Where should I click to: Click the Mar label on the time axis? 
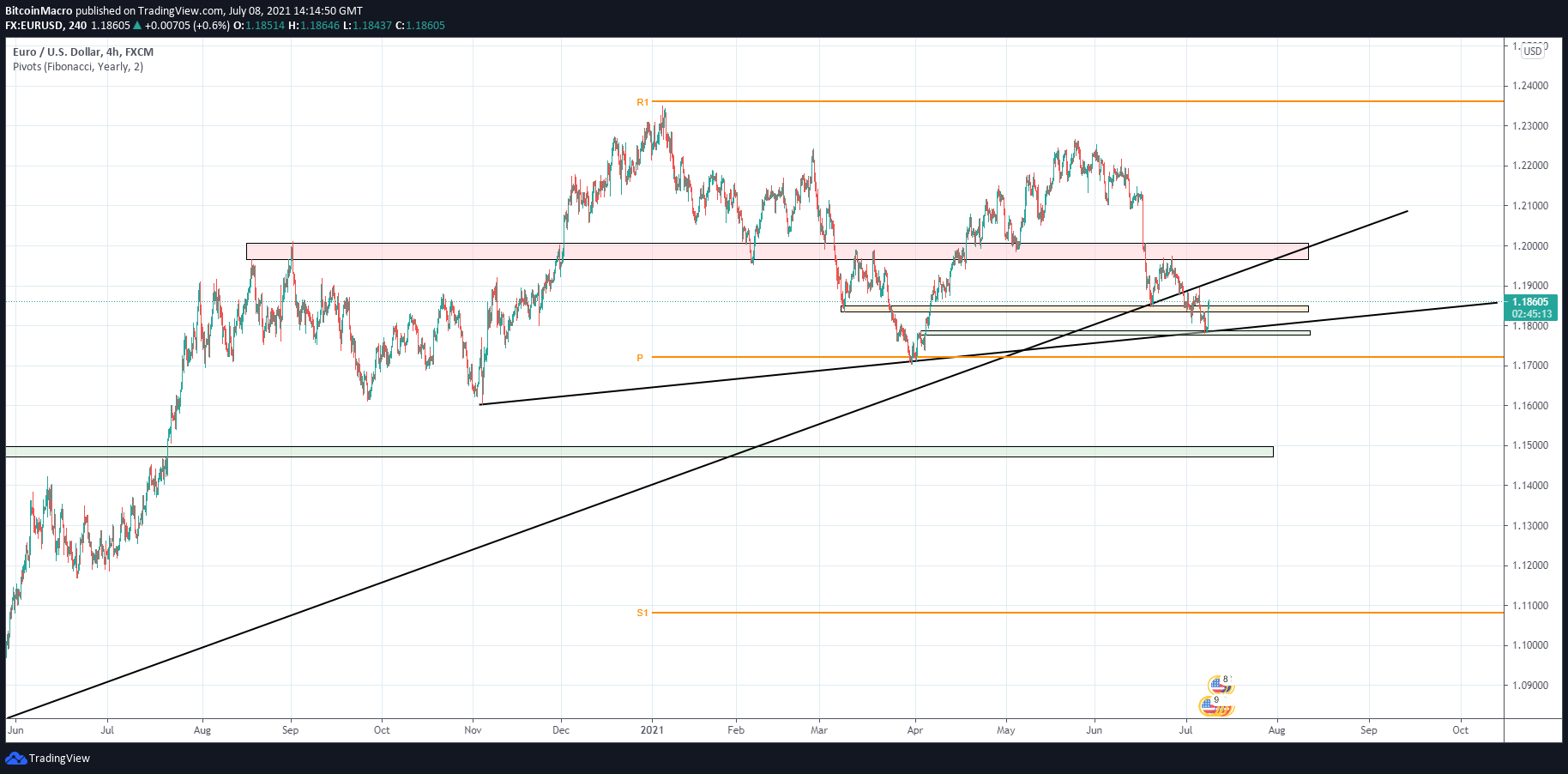point(819,730)
